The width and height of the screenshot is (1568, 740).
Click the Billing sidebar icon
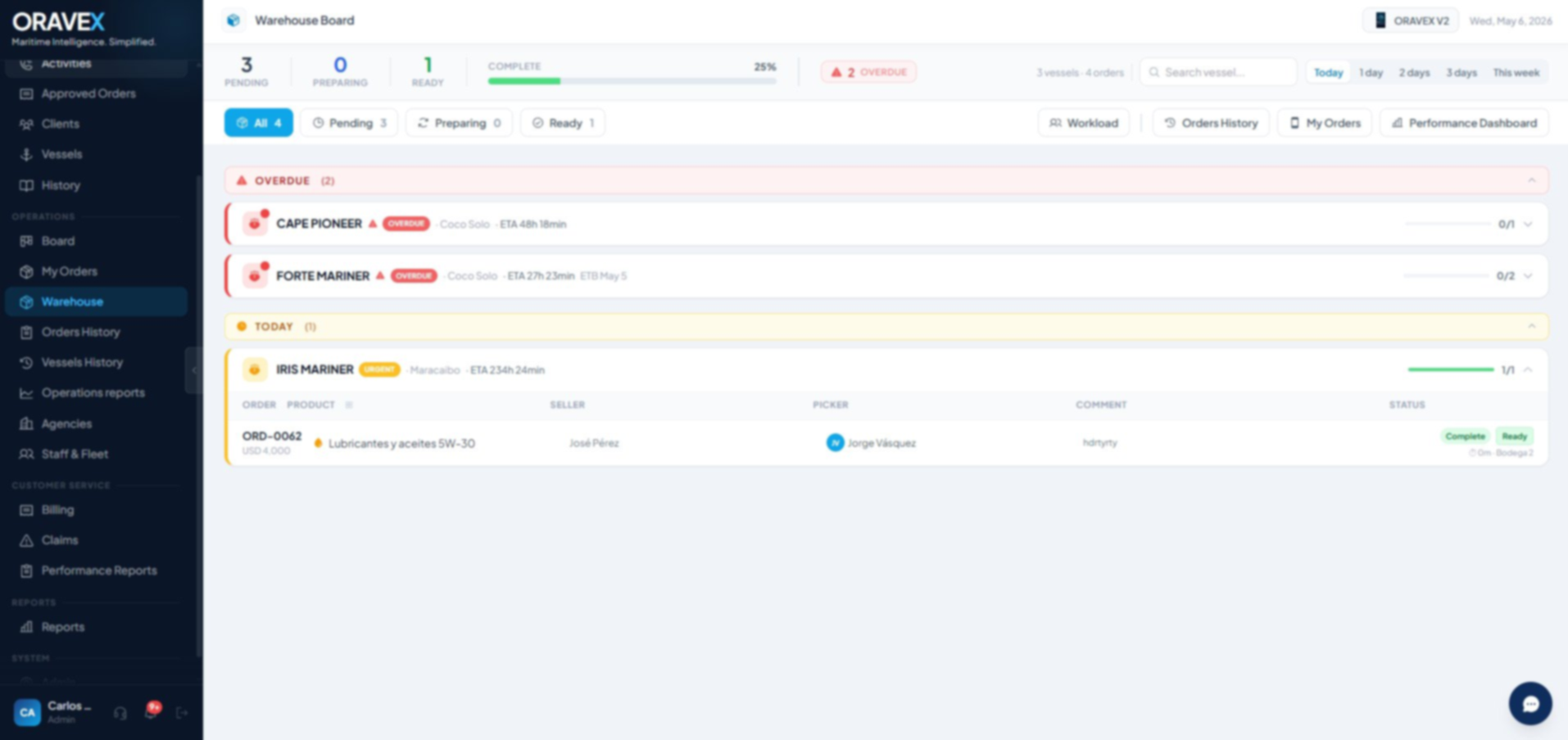coord(26,510)
